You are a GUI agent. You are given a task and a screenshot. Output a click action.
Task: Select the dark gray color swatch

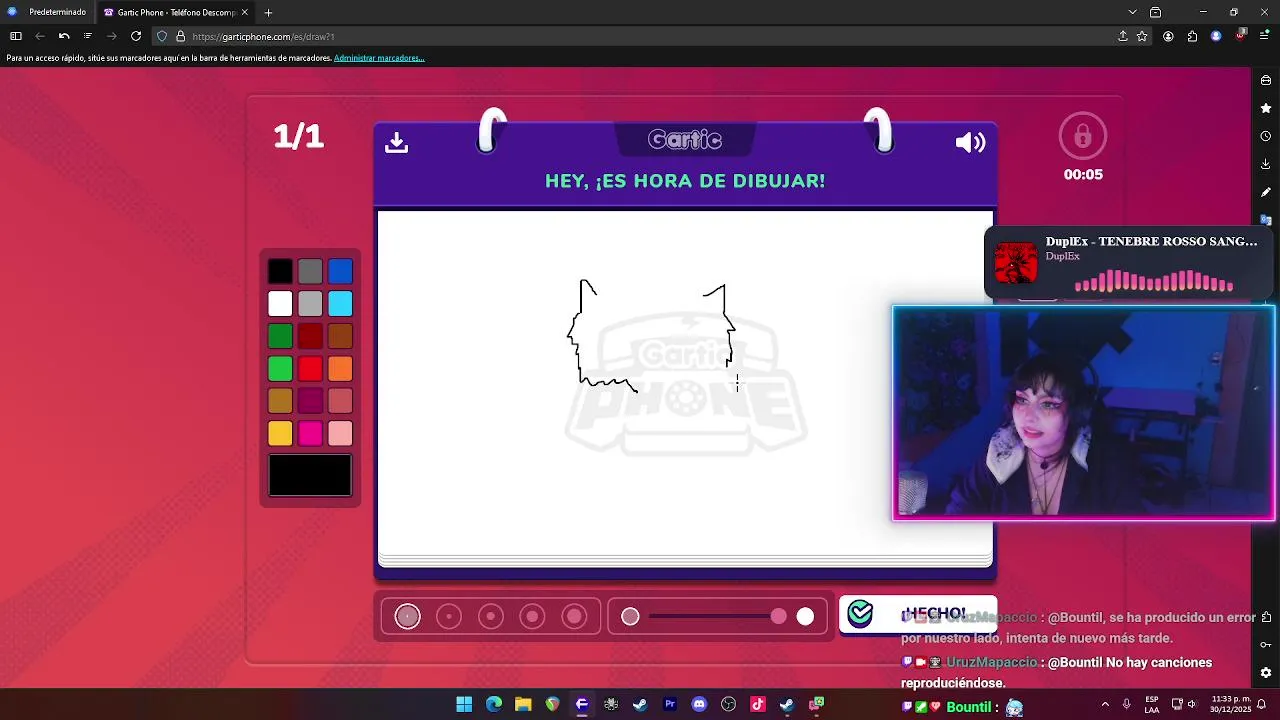[x=310, y=271]
